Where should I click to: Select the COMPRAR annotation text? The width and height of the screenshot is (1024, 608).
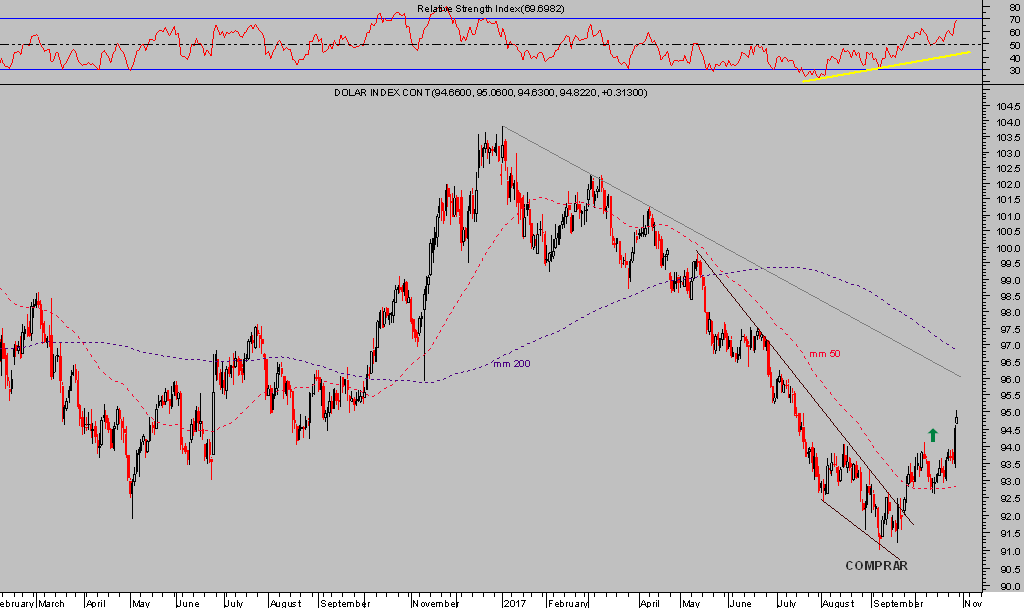[x=876, y=566]
